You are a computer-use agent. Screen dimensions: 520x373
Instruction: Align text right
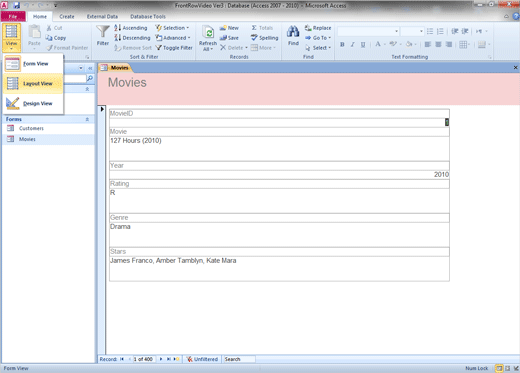pos(449,44)
